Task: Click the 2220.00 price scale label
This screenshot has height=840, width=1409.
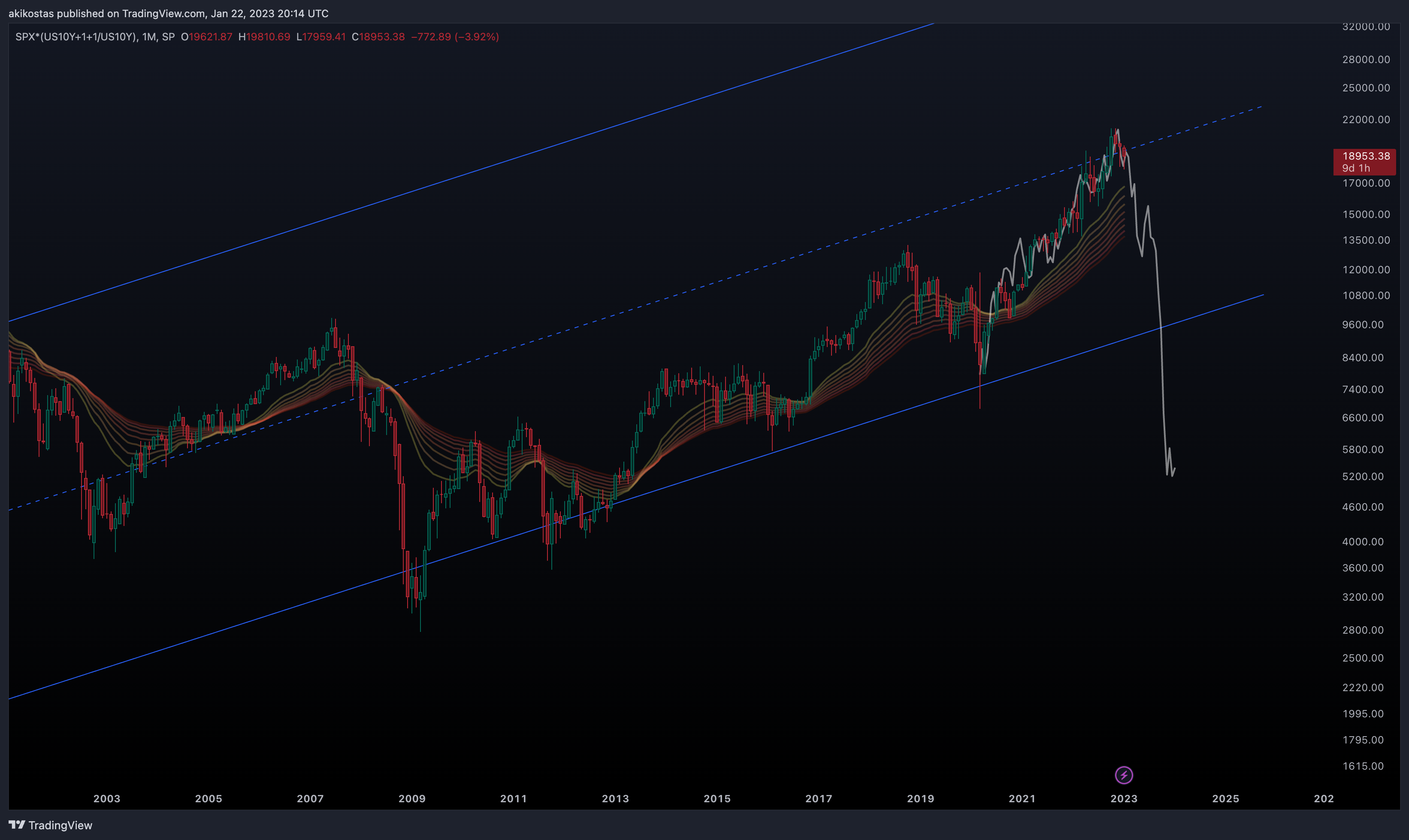Action: coord(1363,687)
